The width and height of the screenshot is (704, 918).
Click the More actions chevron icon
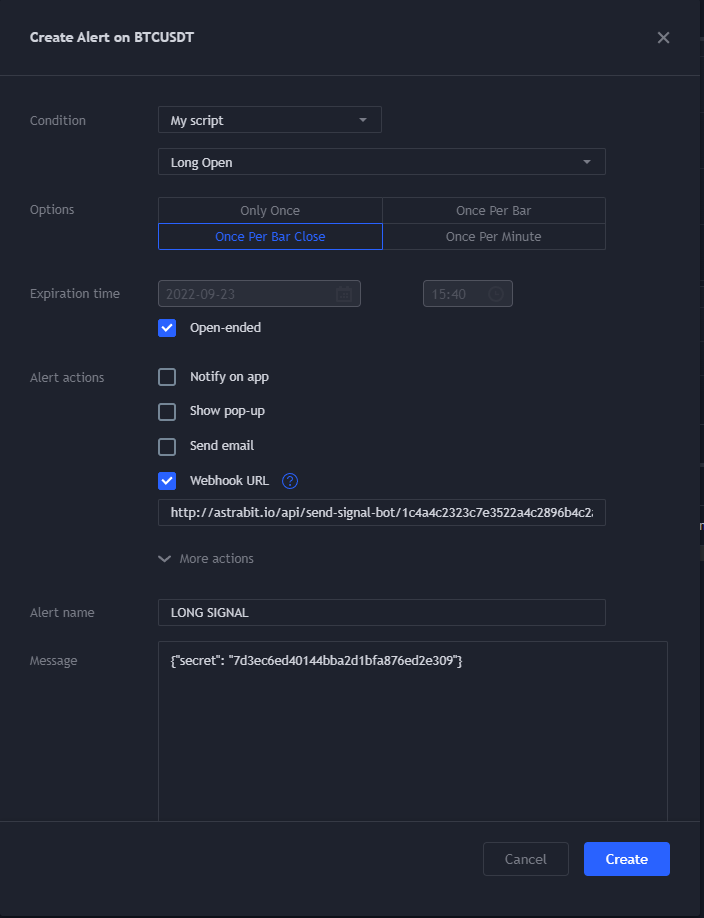coord(164,558)
